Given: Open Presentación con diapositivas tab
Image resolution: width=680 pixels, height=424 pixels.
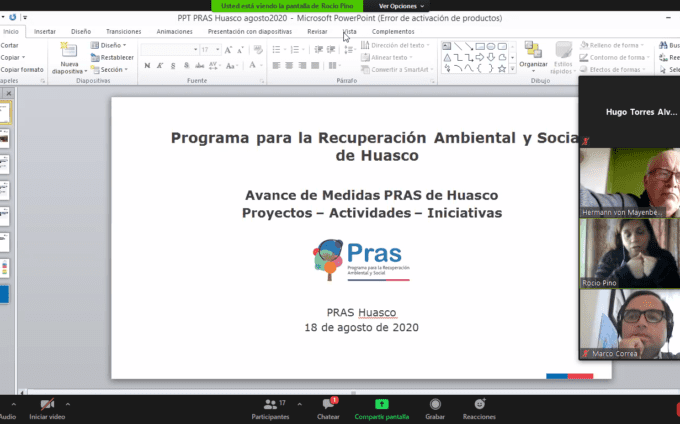Looking at the screenshot, I should point(250,32).
